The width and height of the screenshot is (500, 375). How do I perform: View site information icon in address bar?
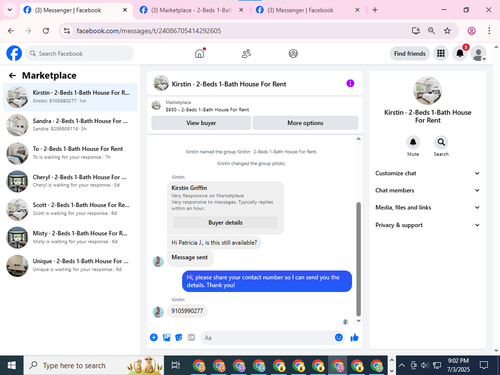point(67,31)
